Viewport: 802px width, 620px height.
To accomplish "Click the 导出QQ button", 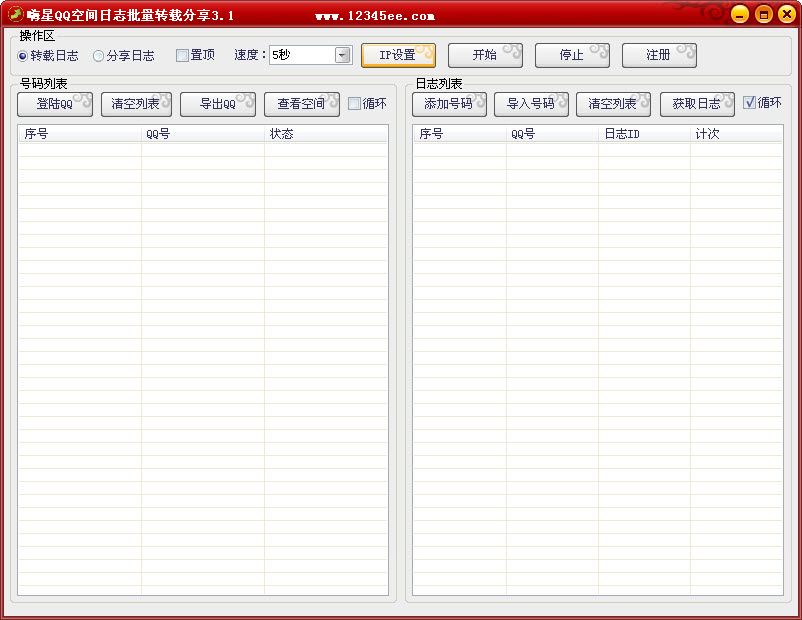I will click(218, 104).
